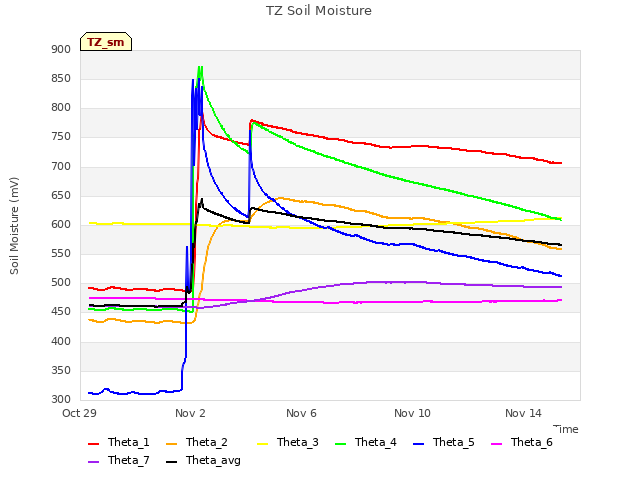The width and height of the screenshot is (640, 480).
Task: Click the green Theta_4 legend swatch
Action: [x=340, y=444]
